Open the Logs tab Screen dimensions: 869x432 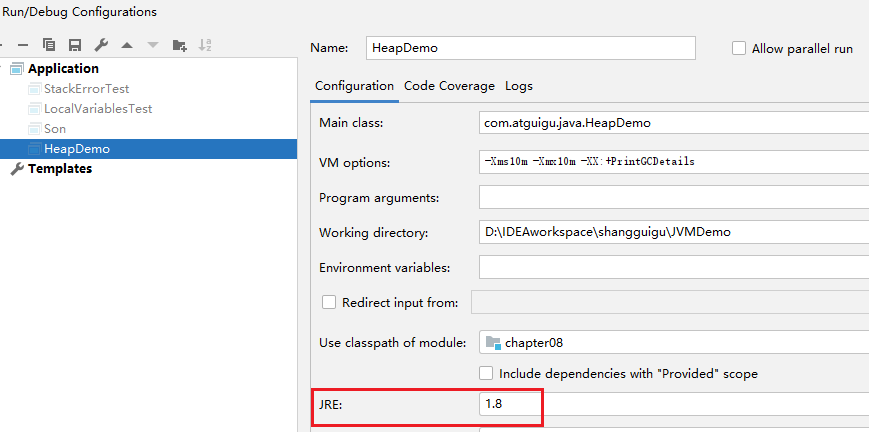pos(519,86)
